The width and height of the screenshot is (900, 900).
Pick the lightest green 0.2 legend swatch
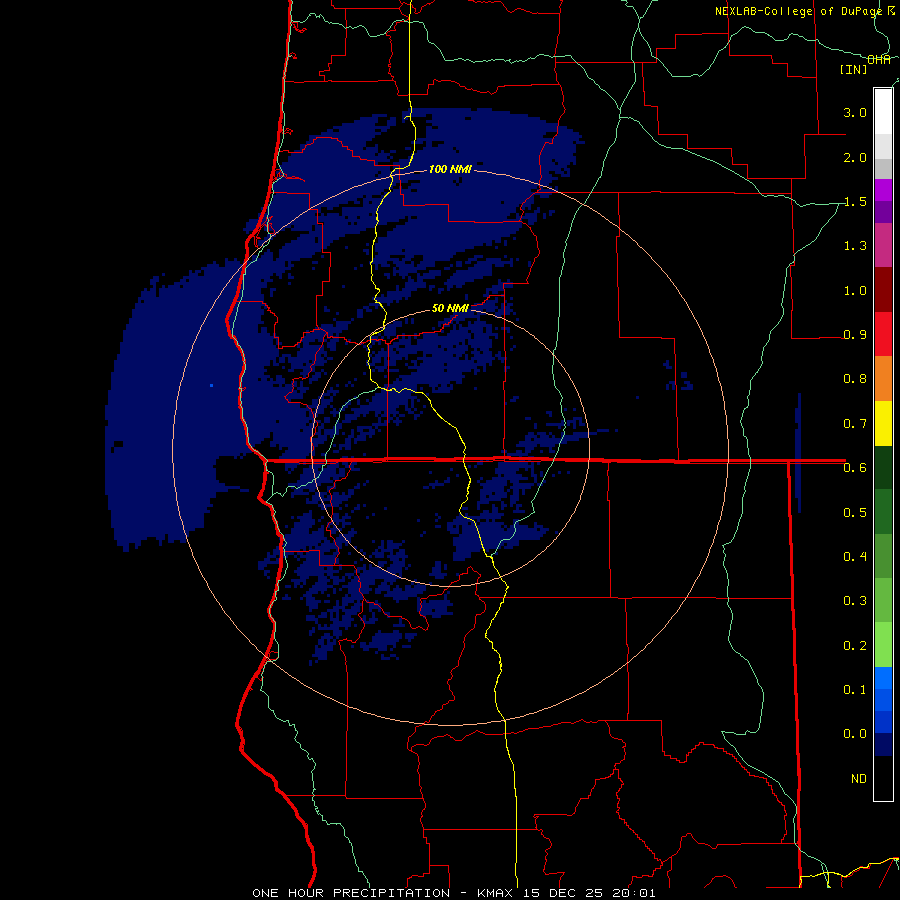click(x=883, y=645)
